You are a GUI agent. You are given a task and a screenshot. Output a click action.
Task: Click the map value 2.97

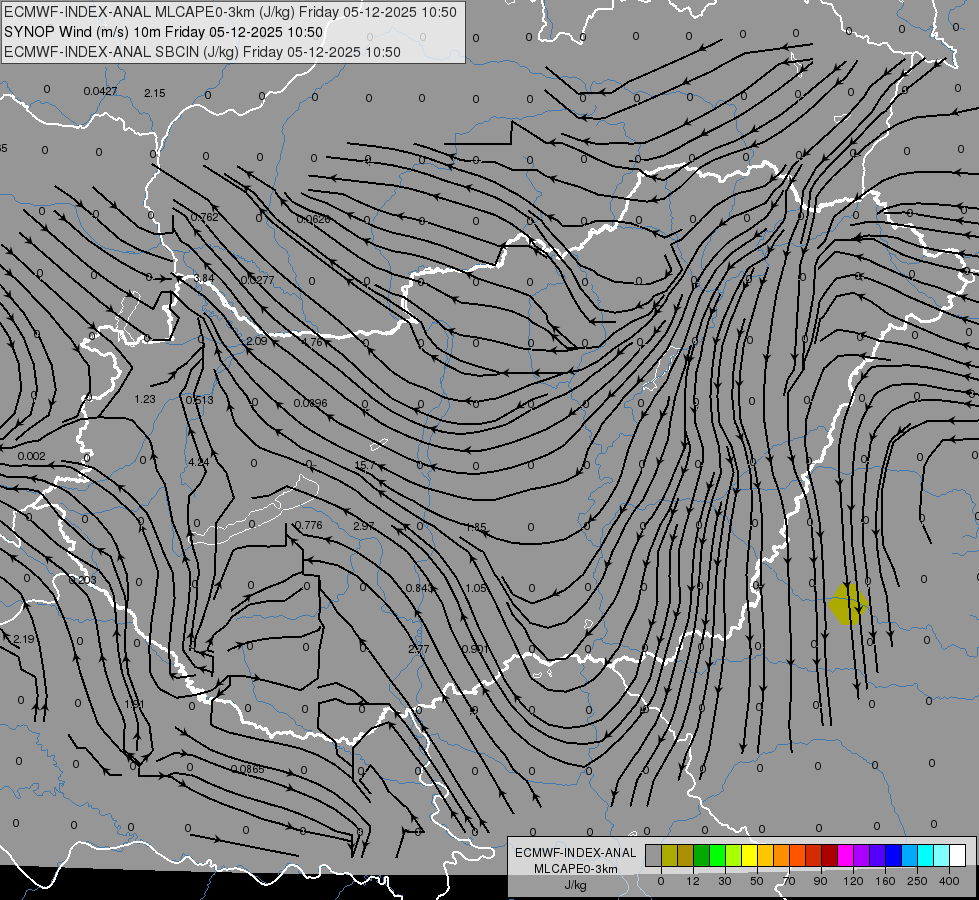click(363, 526)
